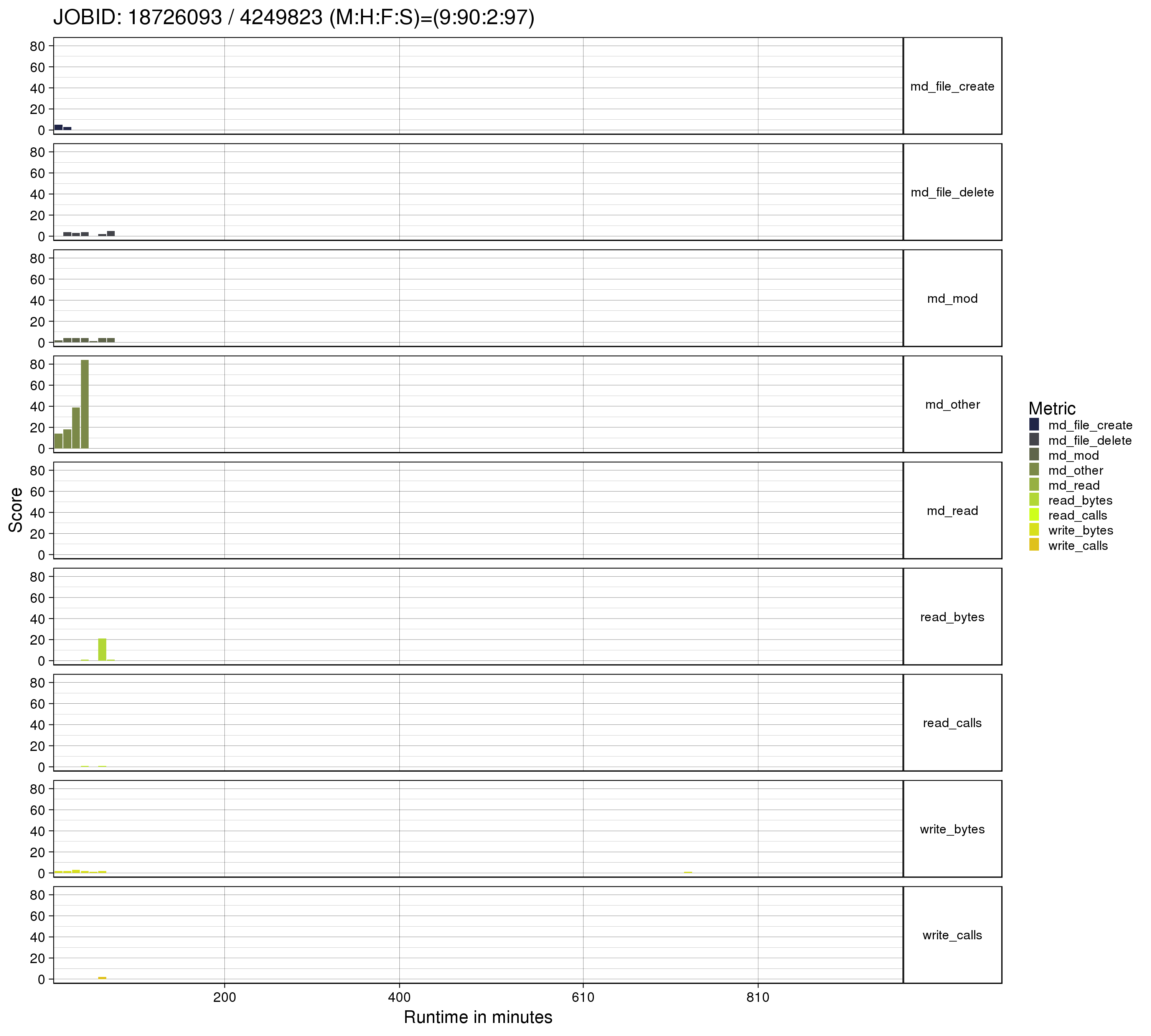Click the write_bytes legend swatch
The width and height of the screenshot is (1151, 1036).
(x=1034, y=530)
